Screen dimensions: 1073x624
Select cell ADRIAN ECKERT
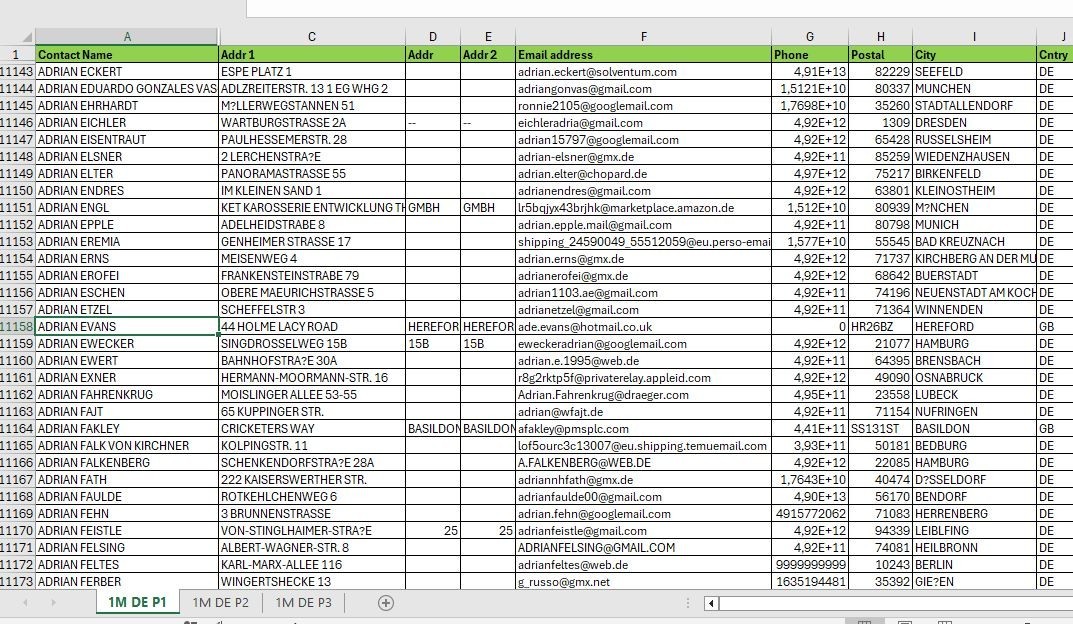pos(127,72)
